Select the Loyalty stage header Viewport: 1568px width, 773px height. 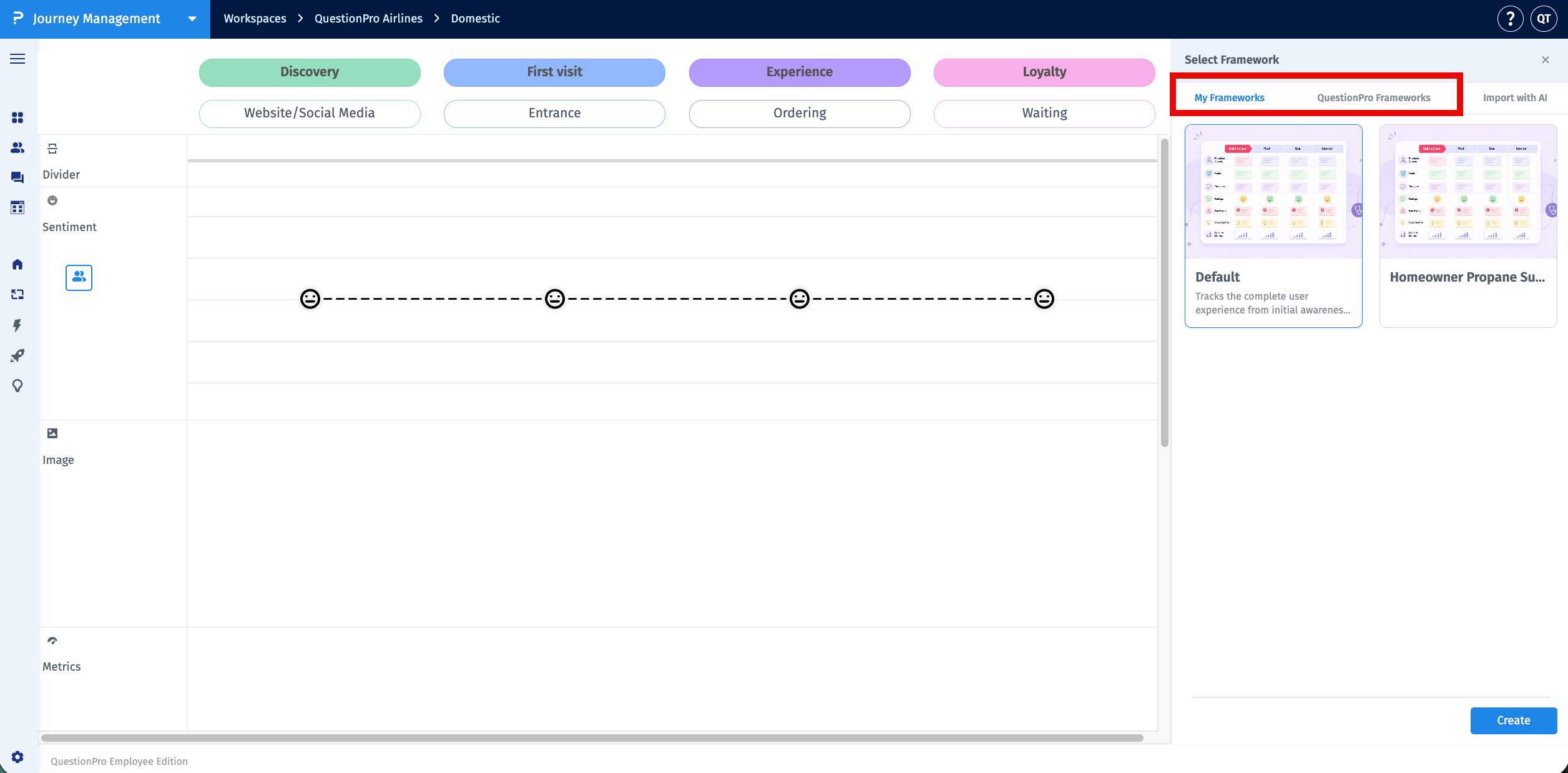coord(1044,72)
